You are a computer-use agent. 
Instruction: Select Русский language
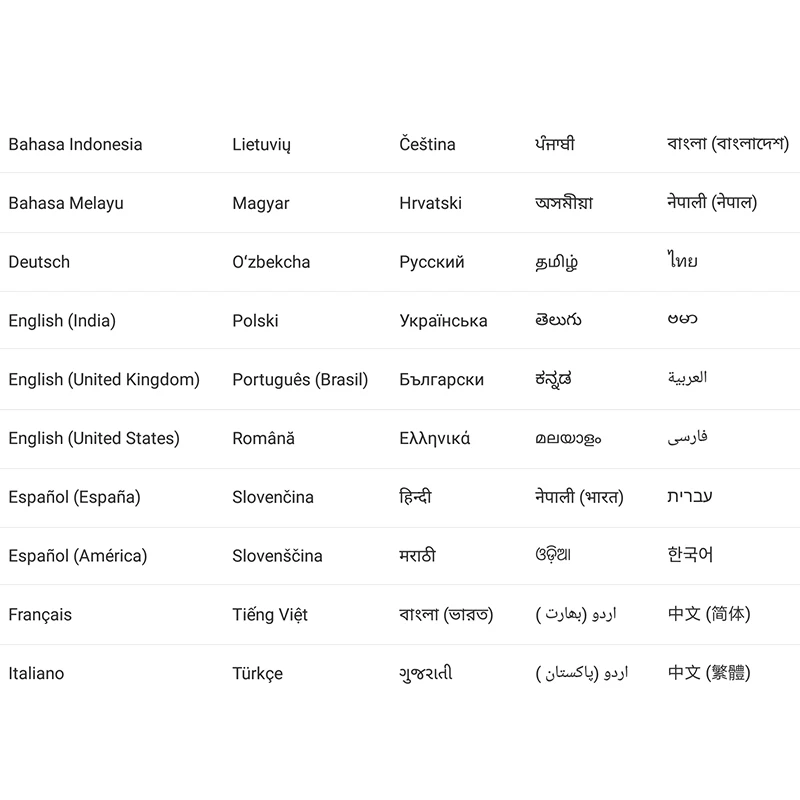[432, 262]
